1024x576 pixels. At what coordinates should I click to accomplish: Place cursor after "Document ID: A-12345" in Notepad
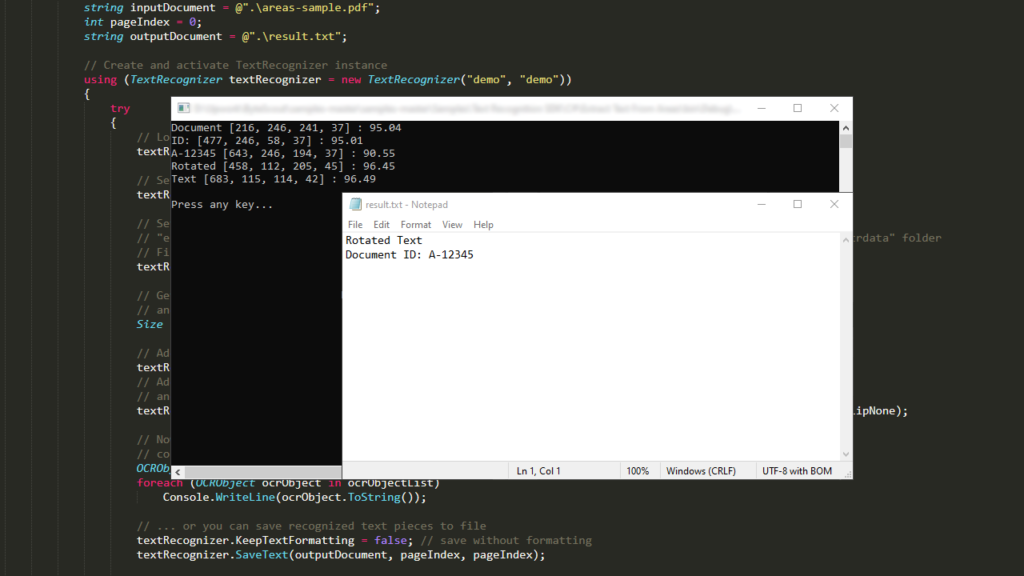(x=475, y=255)
